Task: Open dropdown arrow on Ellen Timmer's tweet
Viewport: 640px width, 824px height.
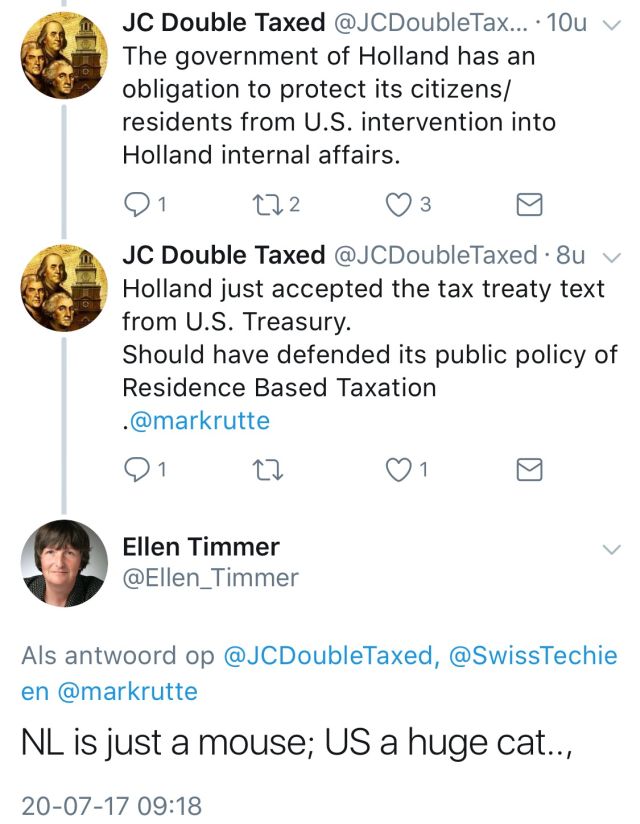Action: [611, 548]
